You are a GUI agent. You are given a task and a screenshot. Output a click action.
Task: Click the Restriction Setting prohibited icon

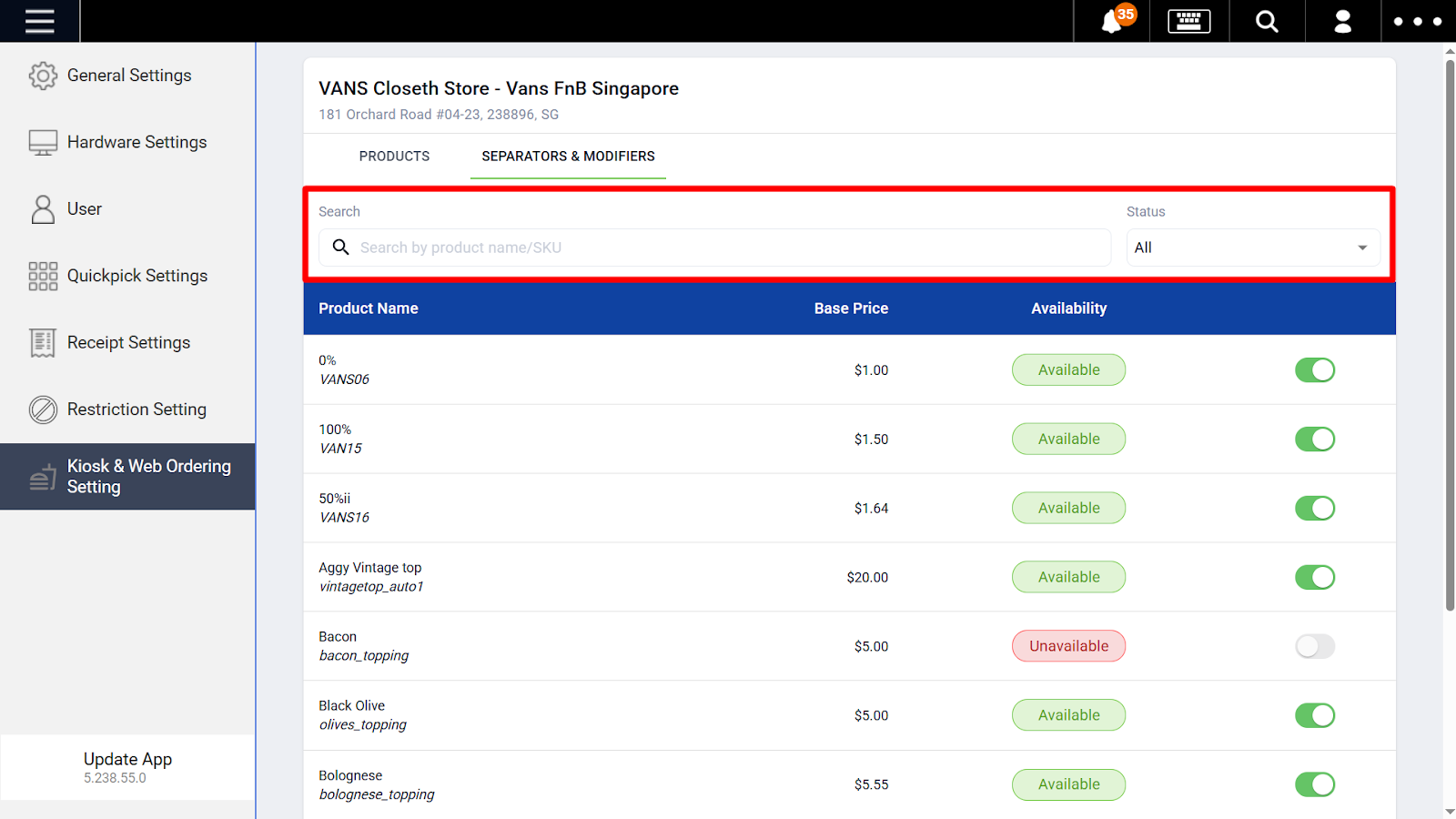point(43,409)
